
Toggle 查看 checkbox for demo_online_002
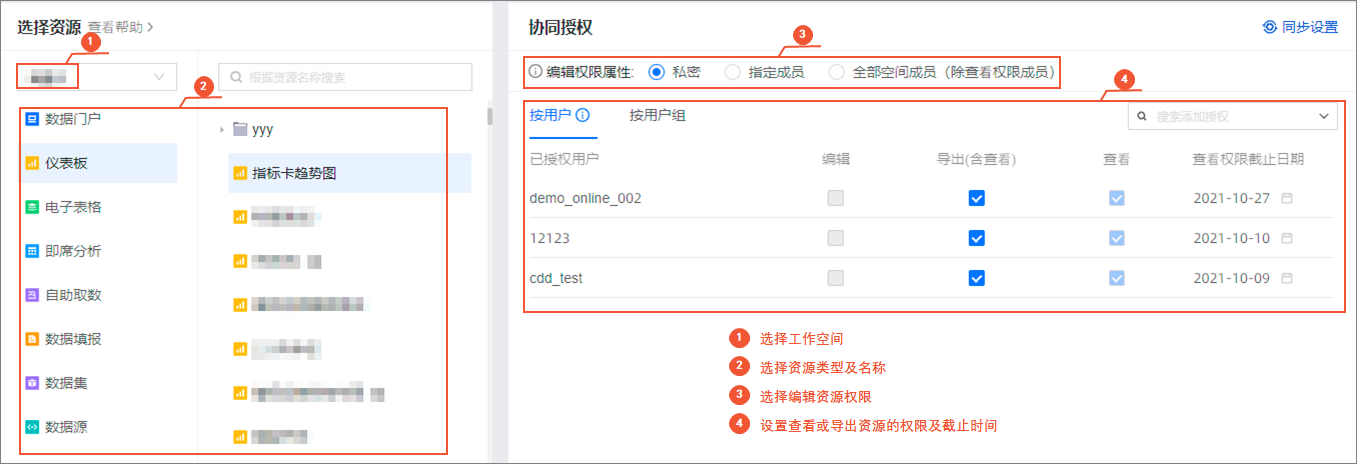[x=1117, y=198]
